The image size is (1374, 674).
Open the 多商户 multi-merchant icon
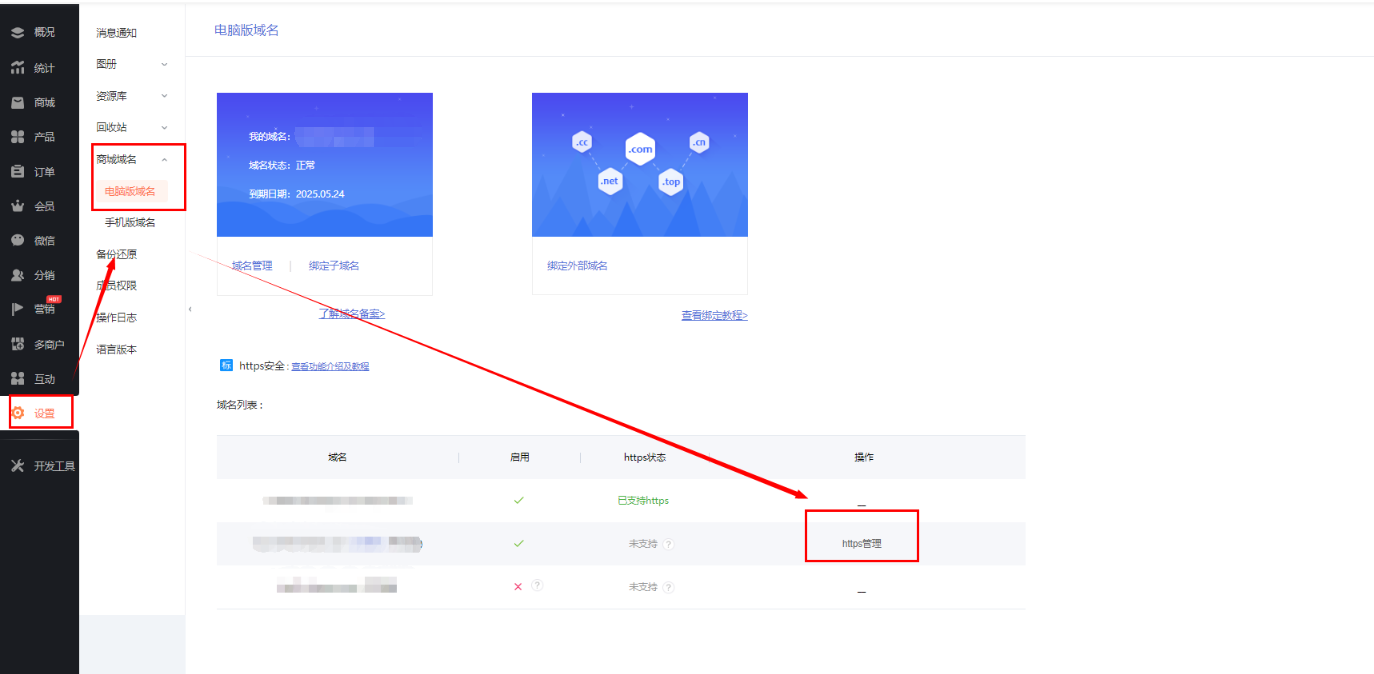17,344
